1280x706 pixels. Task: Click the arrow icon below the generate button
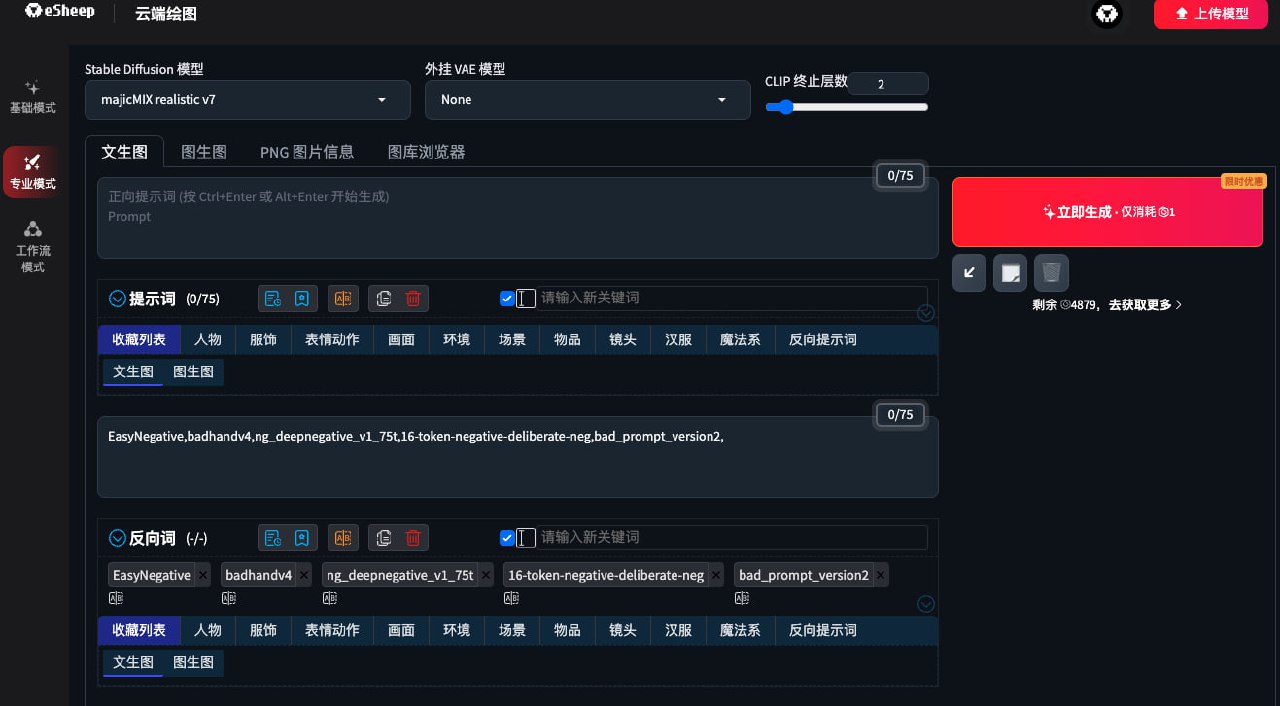[x=969, y=272]
